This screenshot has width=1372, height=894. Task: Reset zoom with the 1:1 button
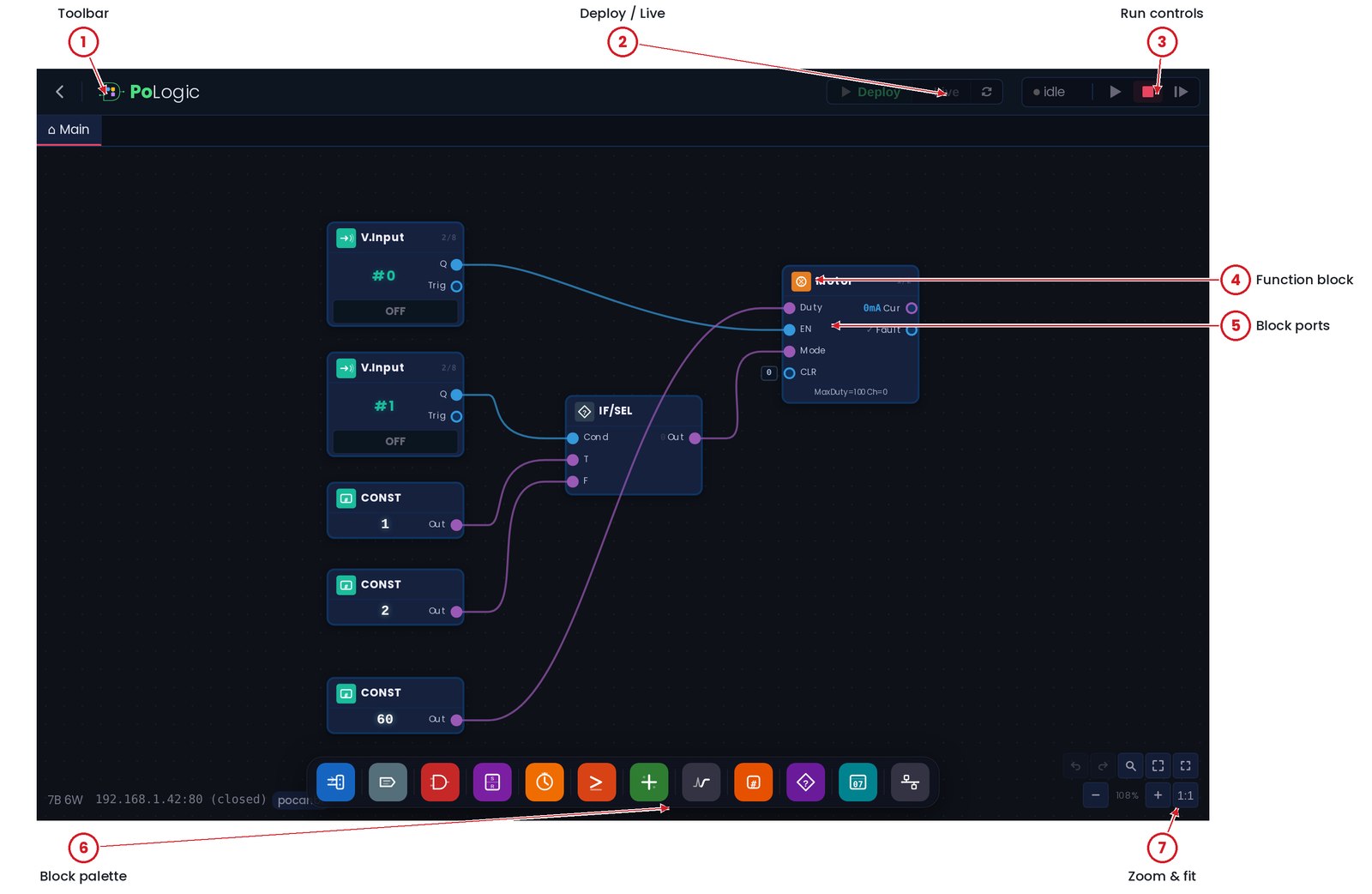1185,795
